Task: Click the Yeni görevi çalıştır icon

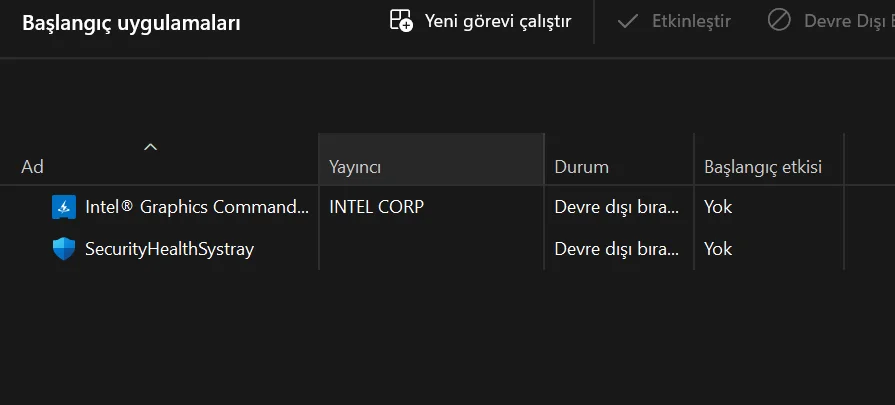Action: tap(401, 20)
